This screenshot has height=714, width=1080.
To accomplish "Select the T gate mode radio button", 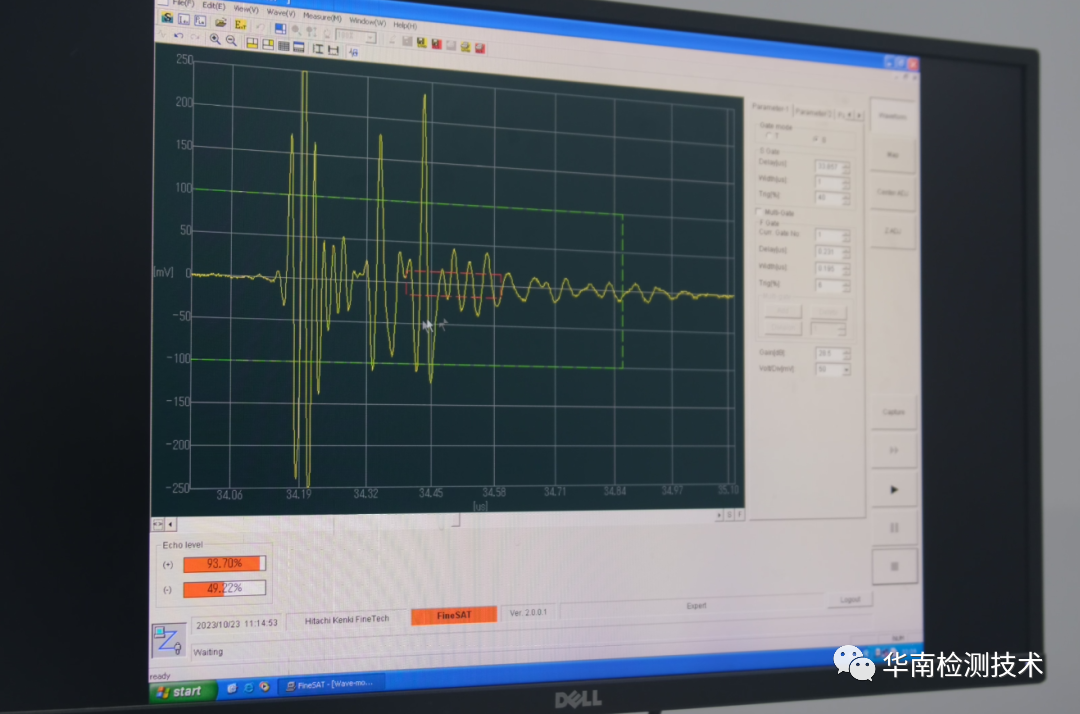I will click(x=768, y=136).
